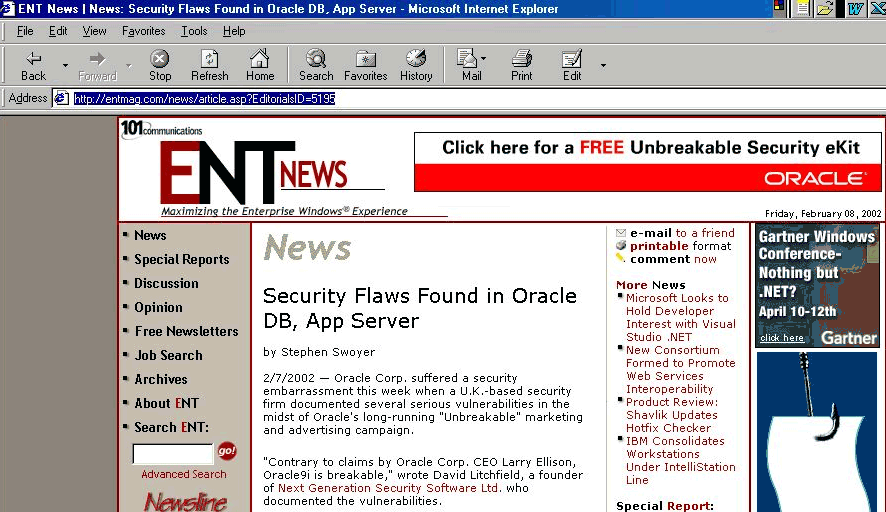886x512 pixels.
Task: Click the Back toolbar button
Action: click(x=33, y=66)
